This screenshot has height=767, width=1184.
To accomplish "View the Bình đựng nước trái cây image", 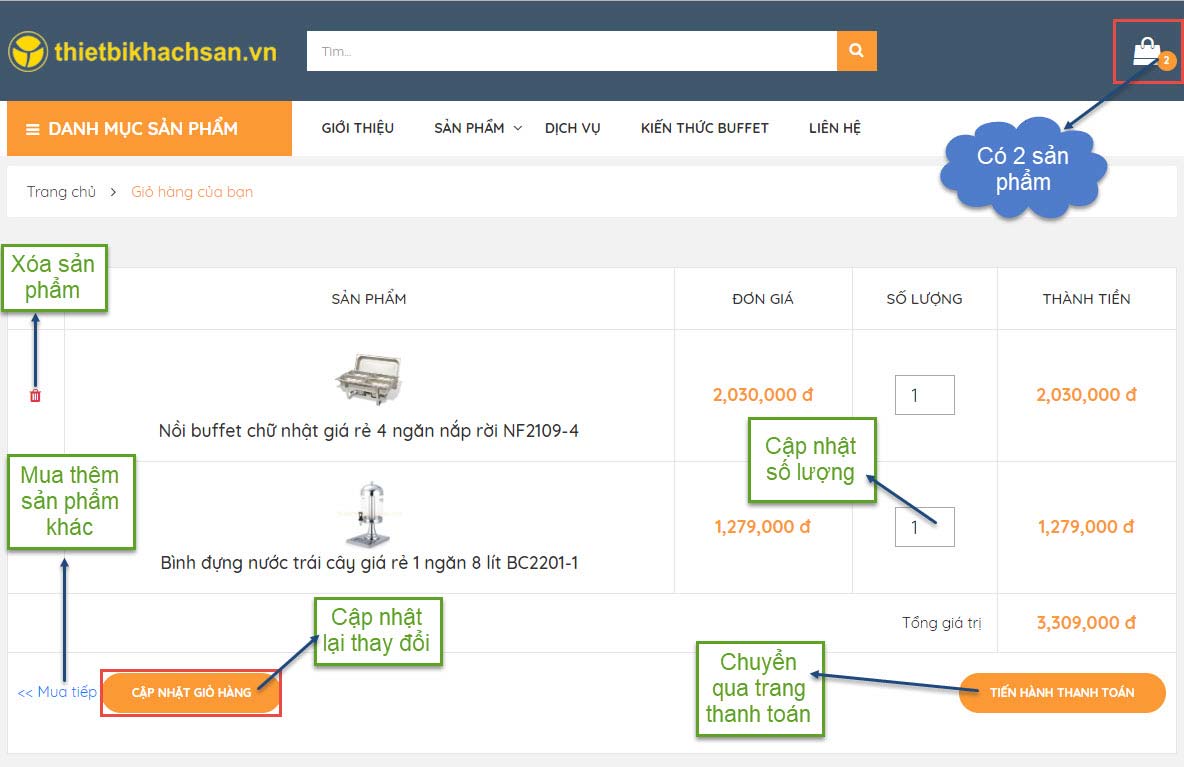I will (368, 513).
